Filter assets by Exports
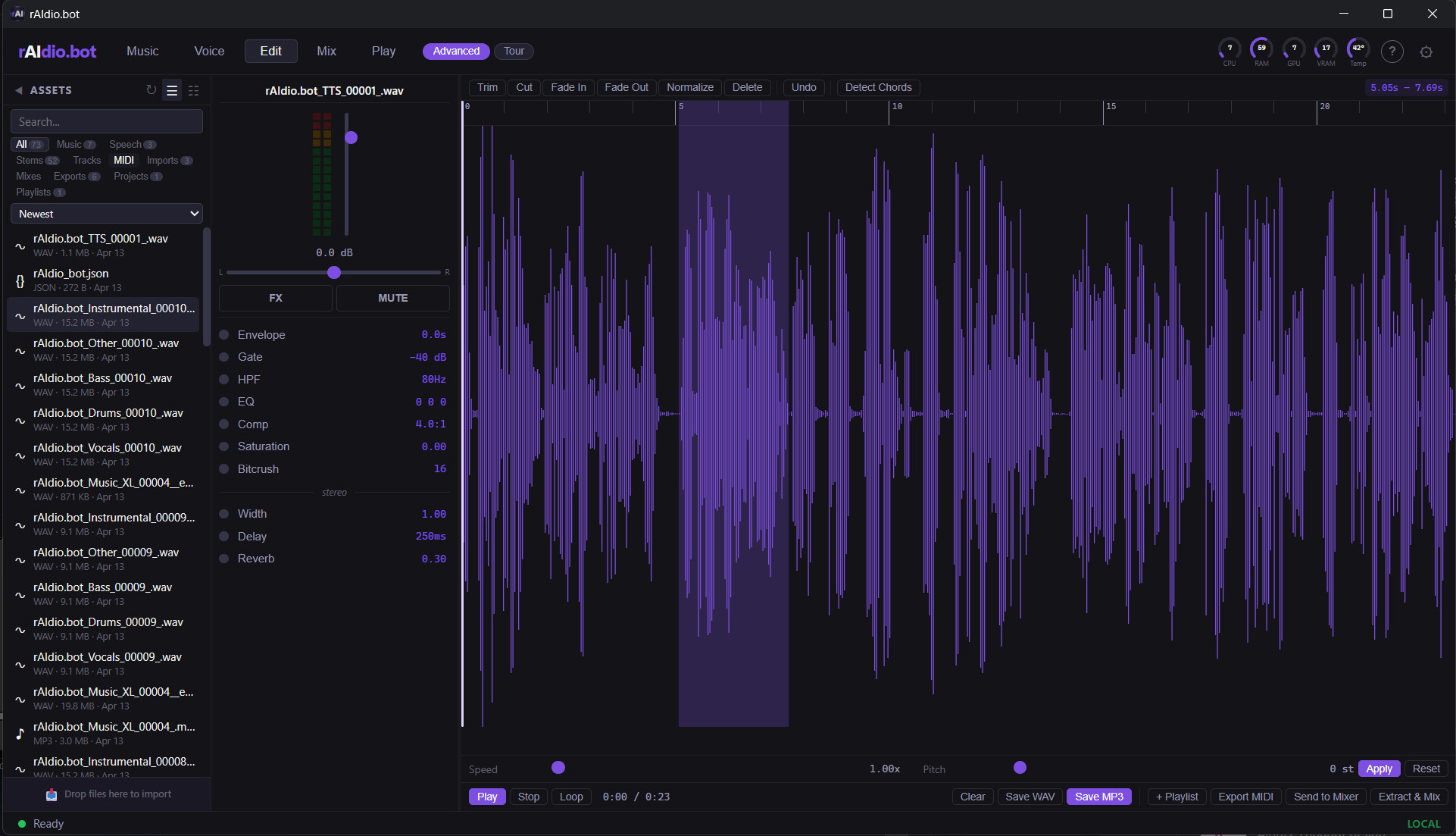 [x=77, y=177]
